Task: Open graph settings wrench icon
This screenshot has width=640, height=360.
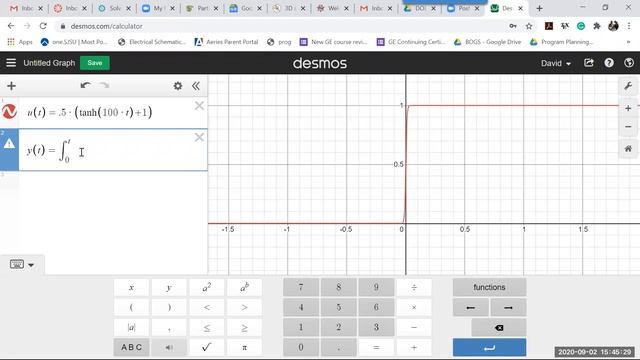Action: [x=628, y=86]
